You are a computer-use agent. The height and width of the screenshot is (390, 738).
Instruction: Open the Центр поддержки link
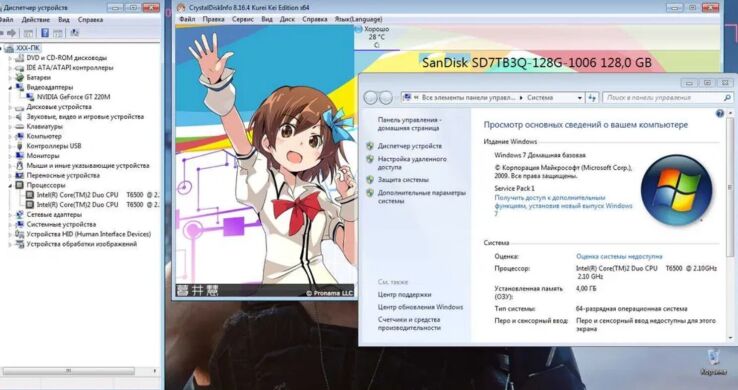click(404, 294)
